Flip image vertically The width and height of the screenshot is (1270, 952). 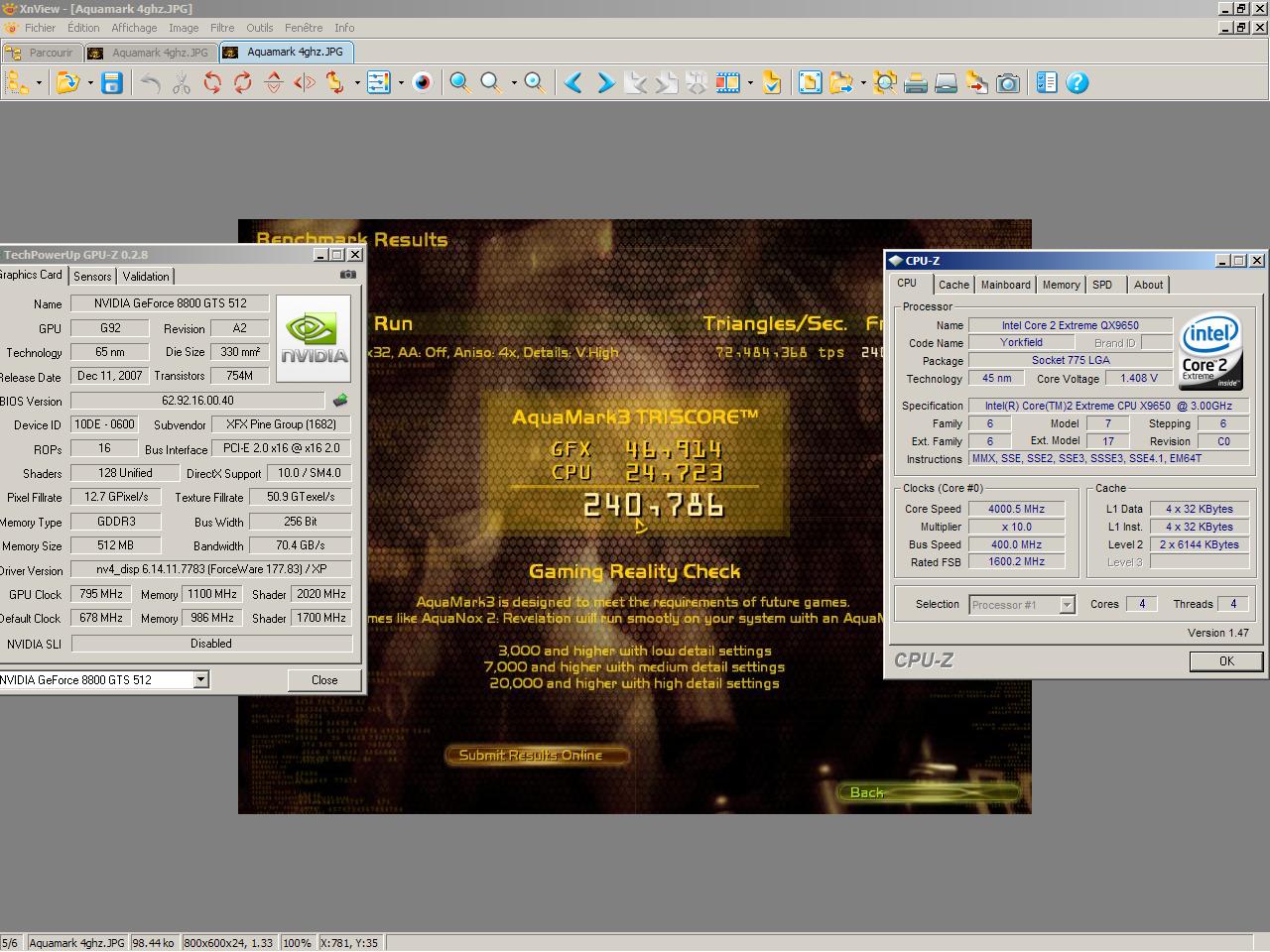pyautogui.click(x=274, y=83)
